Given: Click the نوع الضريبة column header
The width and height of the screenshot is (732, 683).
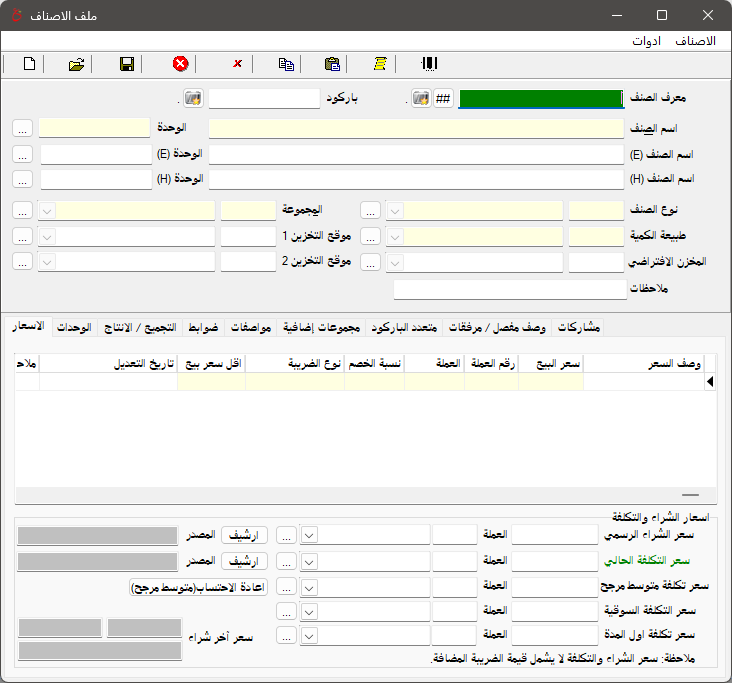Looking at the screenshot, I should click(x=295, y=363).
